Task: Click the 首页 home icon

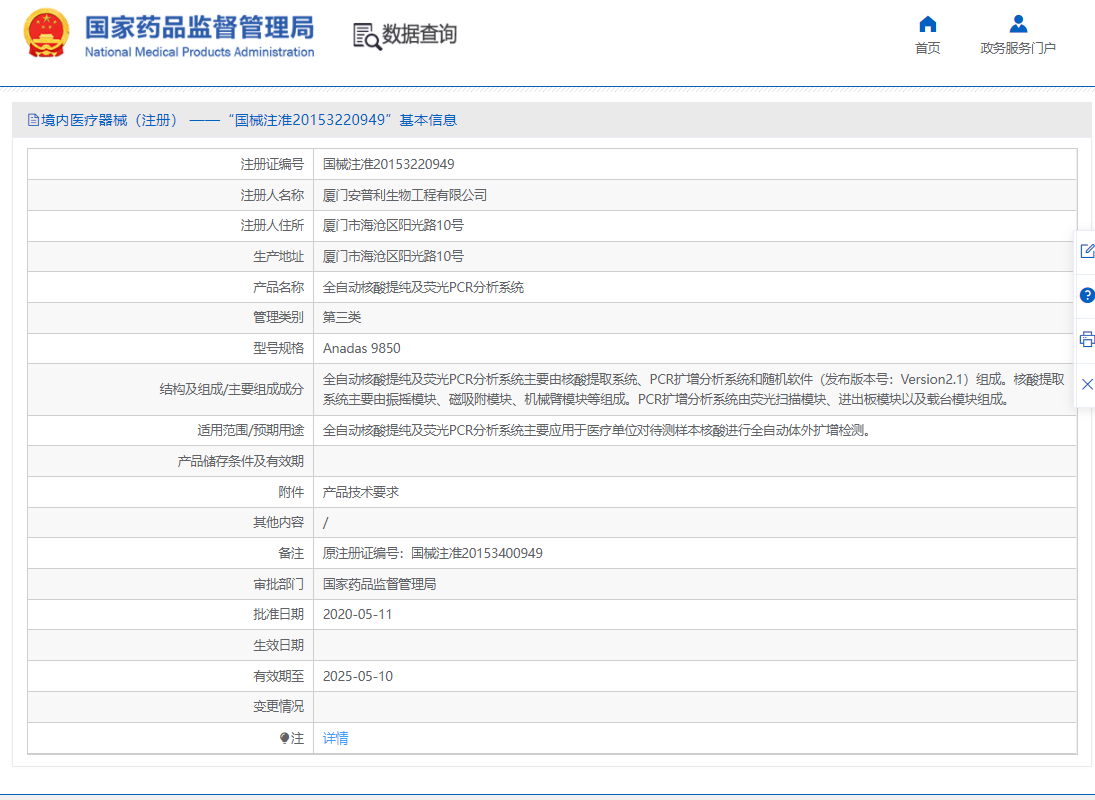Action: pyautogui.click(x=927, y=23)
